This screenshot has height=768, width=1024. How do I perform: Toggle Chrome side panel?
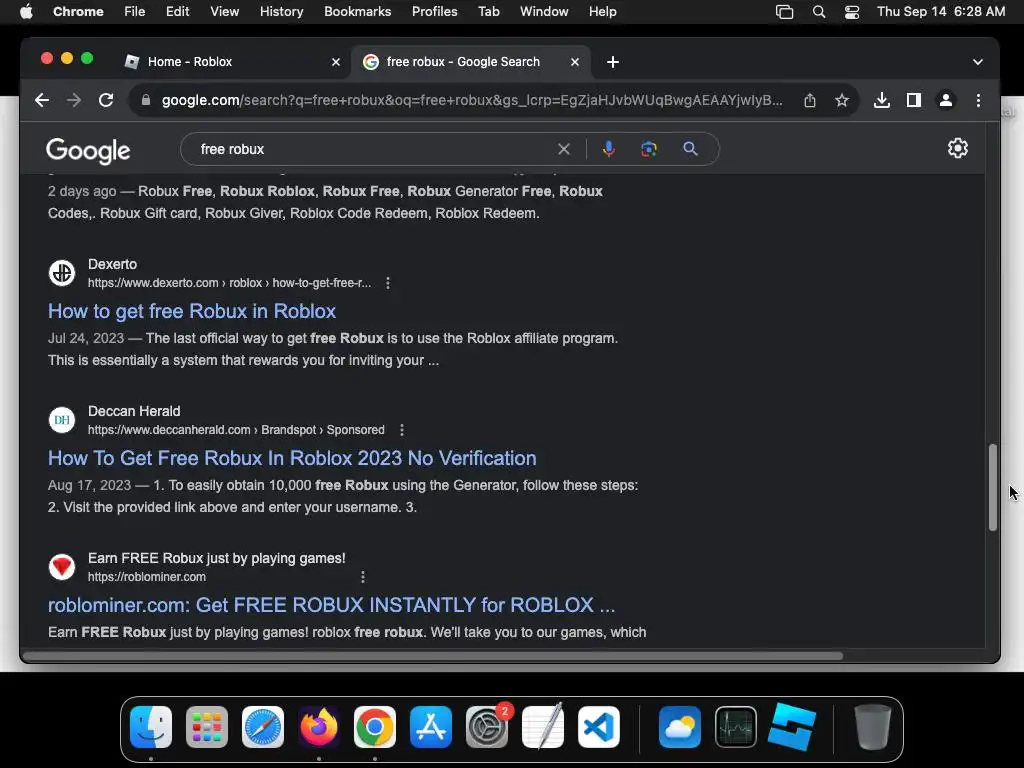[x=914, y=100]
